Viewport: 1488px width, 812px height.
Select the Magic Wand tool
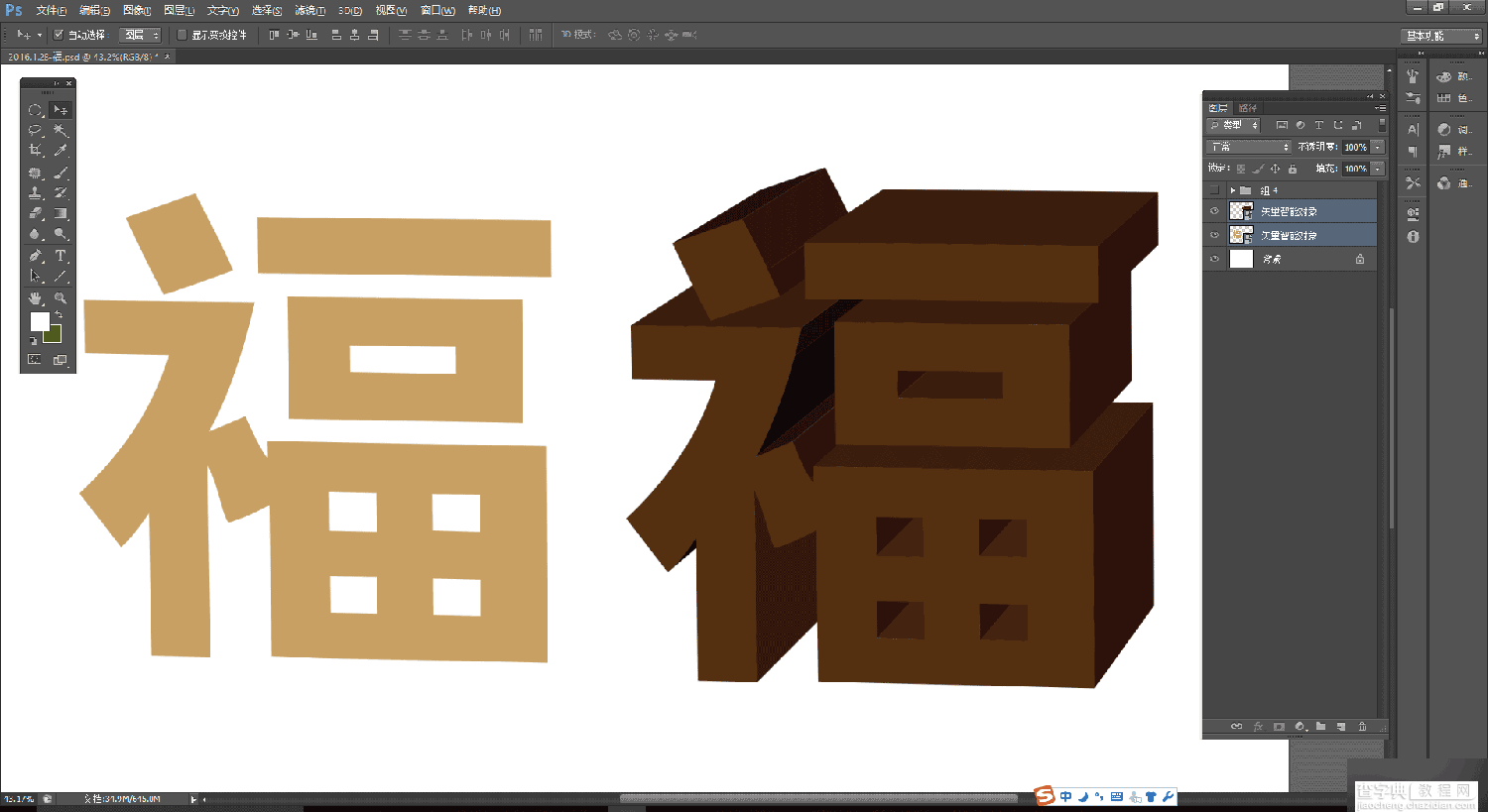click(61, 130)
